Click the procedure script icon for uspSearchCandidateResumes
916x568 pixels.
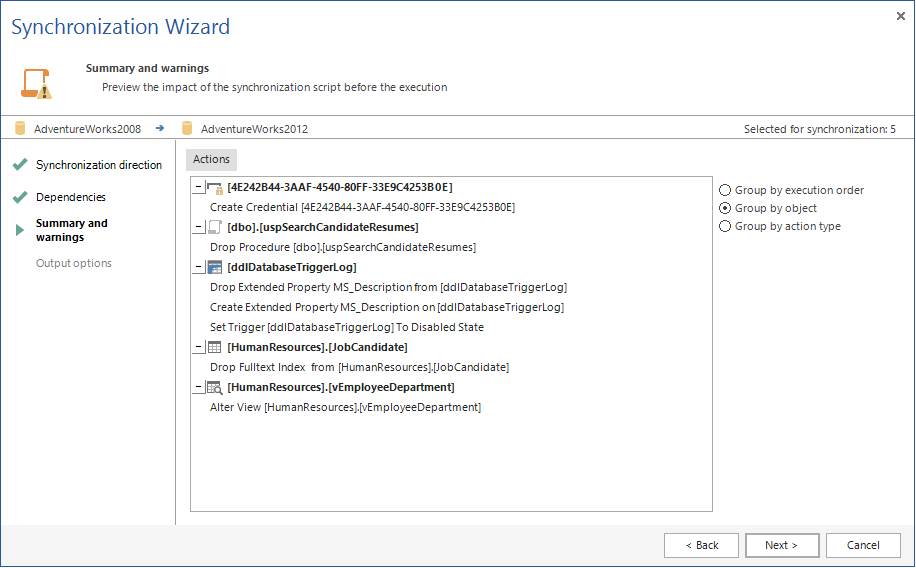tap(215, 227)
